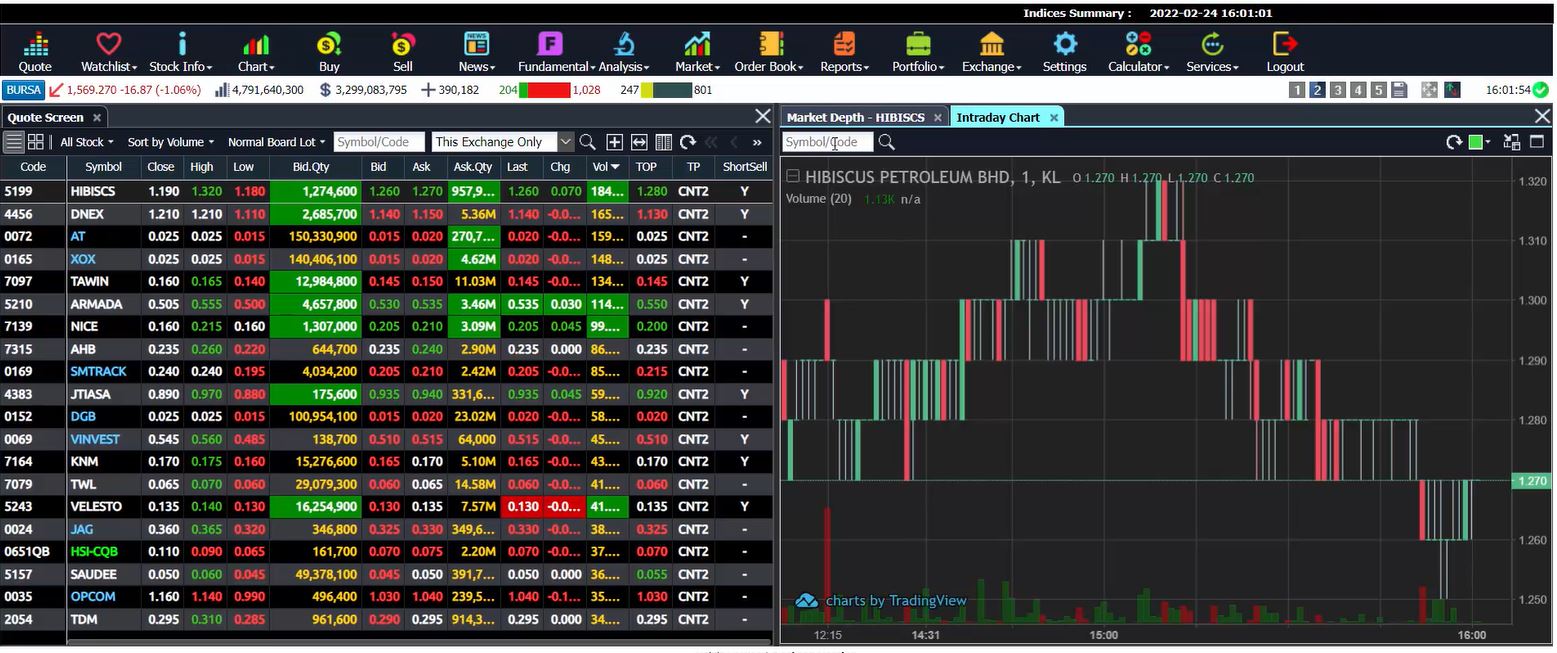Click the add (plus box) icon in Quote Screen
Image resolution: width=1557 pixels, height=653 pixels.
coord(615,142)
